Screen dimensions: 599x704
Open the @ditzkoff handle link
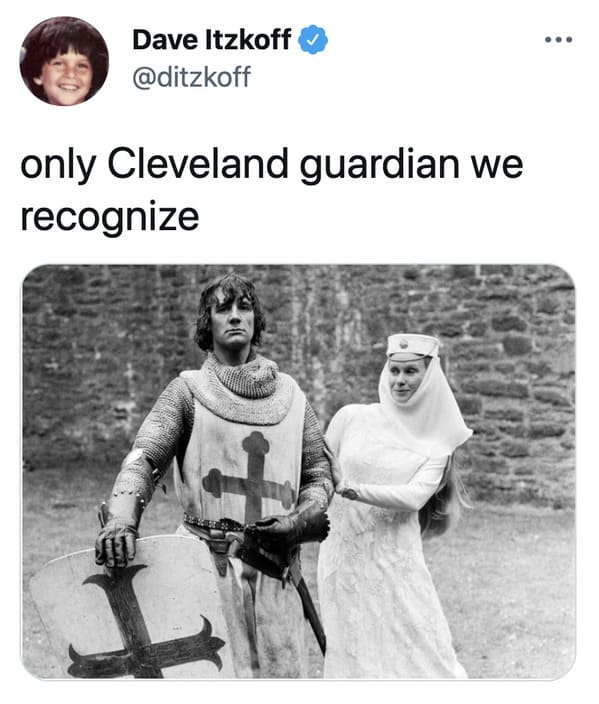pyautogui.click(x=191, y=77)
